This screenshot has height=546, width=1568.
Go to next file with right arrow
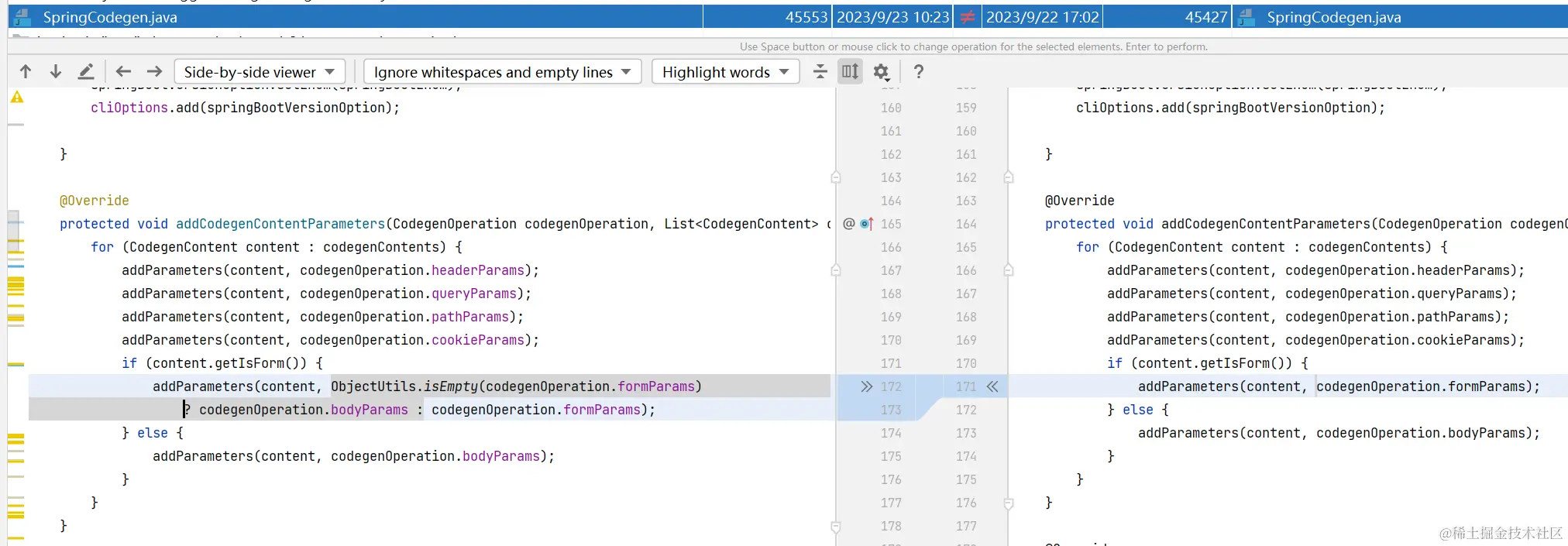(x=155, y=72)
